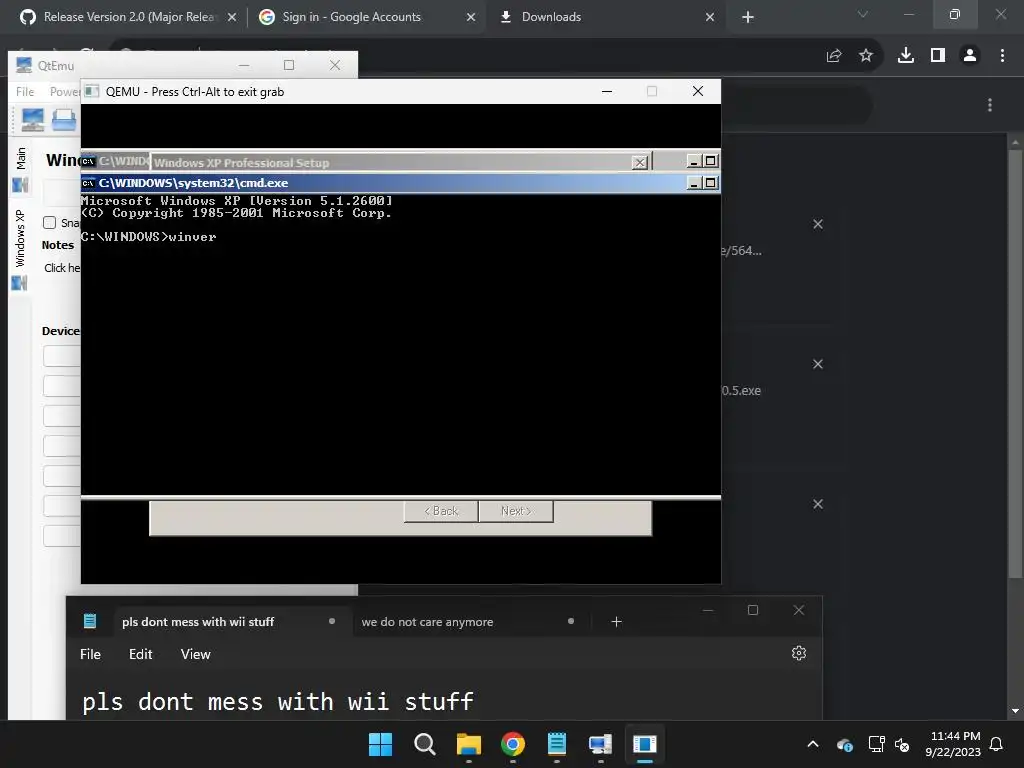1024x768 pixels.
Task: Click the network status tray icon
Action: point(876,744)
